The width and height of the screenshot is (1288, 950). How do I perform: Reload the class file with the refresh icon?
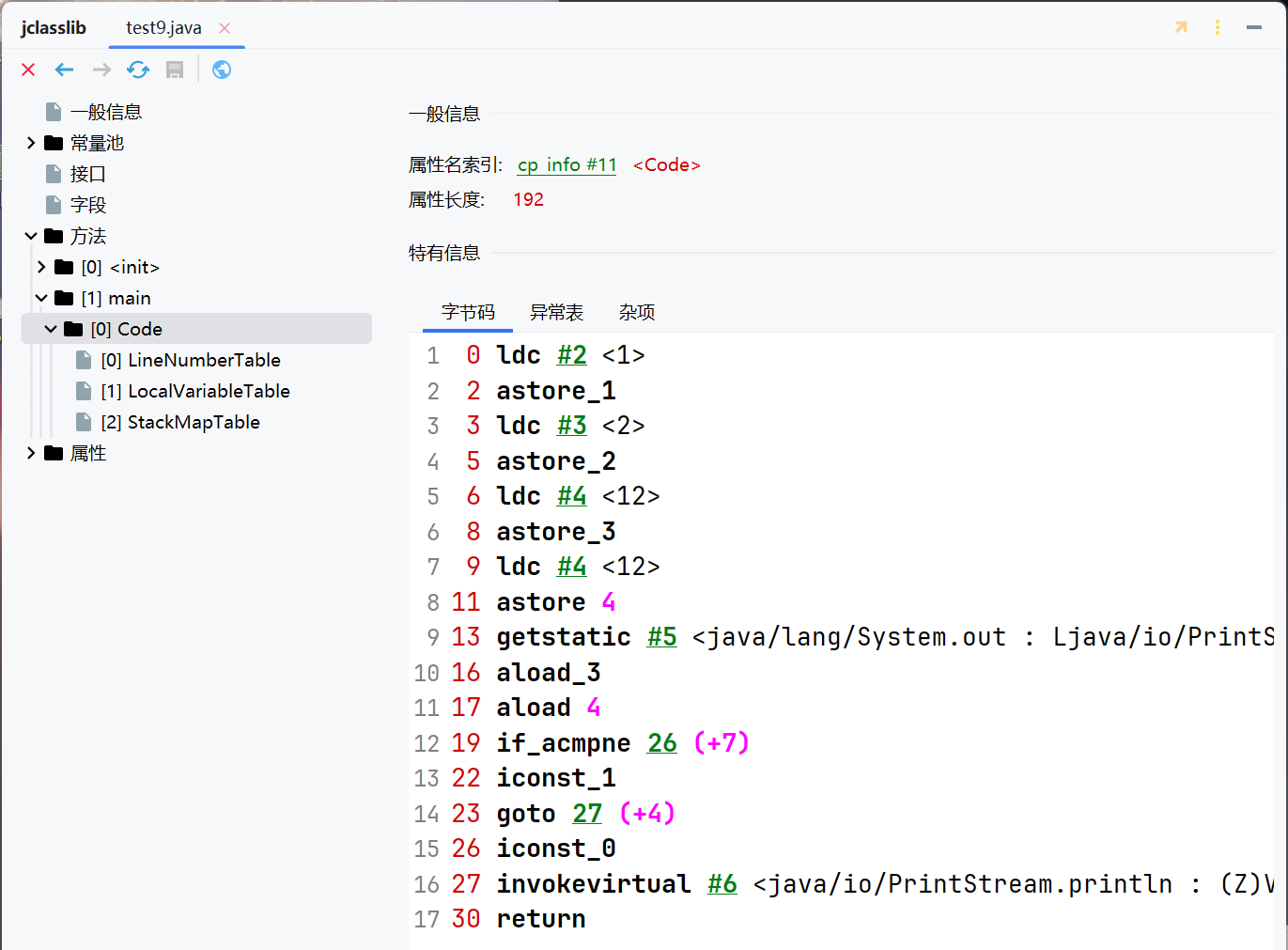(x=137, y=70)
